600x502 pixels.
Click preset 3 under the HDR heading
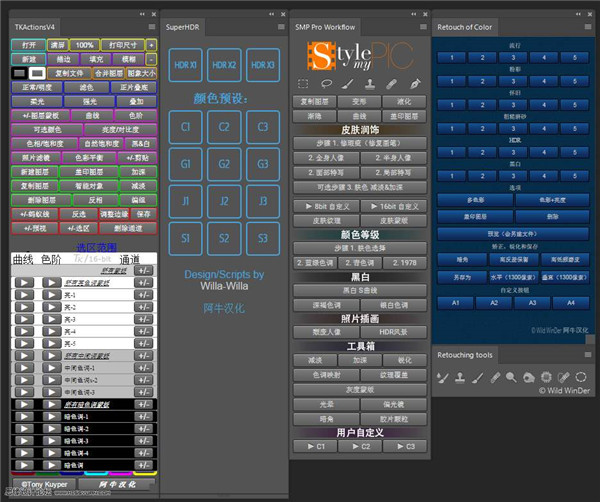[x=513, y=152]
